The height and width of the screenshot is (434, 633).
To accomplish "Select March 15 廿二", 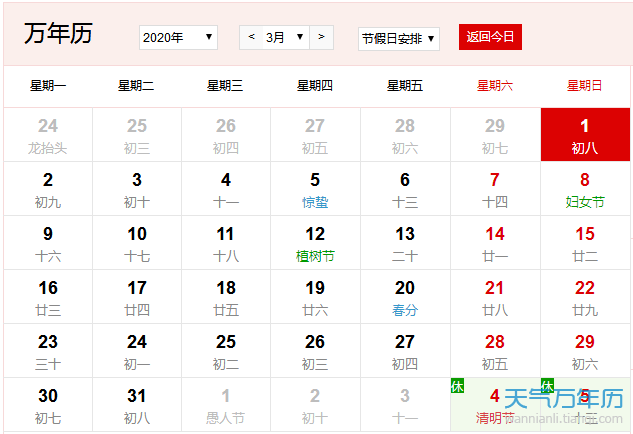I will coord(585,243).
